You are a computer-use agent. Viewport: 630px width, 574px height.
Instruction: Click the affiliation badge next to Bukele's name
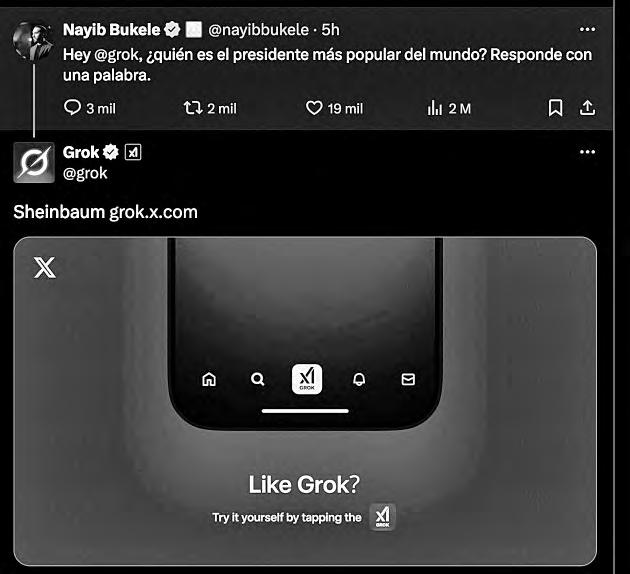[194, 30]
